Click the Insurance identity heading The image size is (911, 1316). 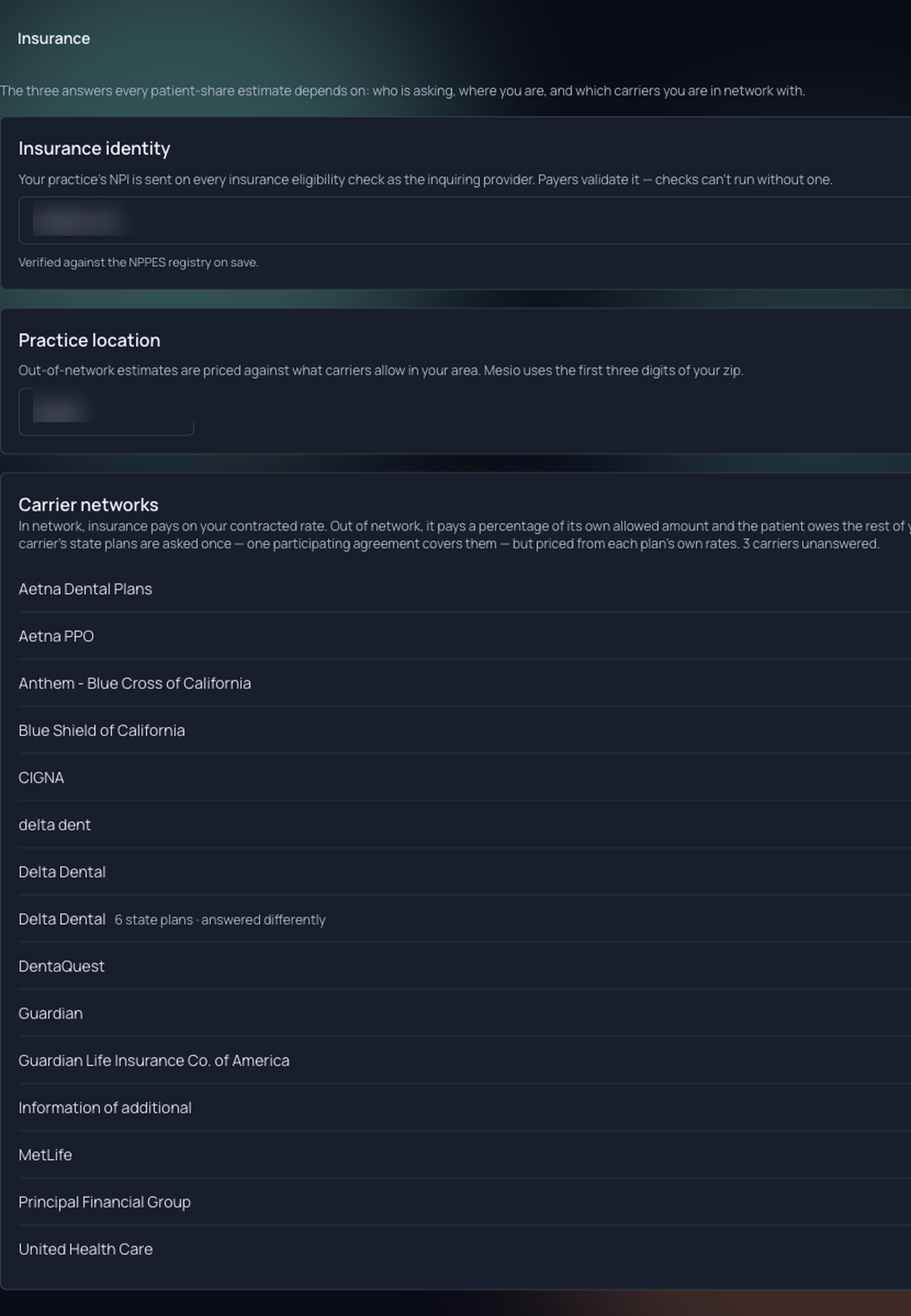[94, 149]
